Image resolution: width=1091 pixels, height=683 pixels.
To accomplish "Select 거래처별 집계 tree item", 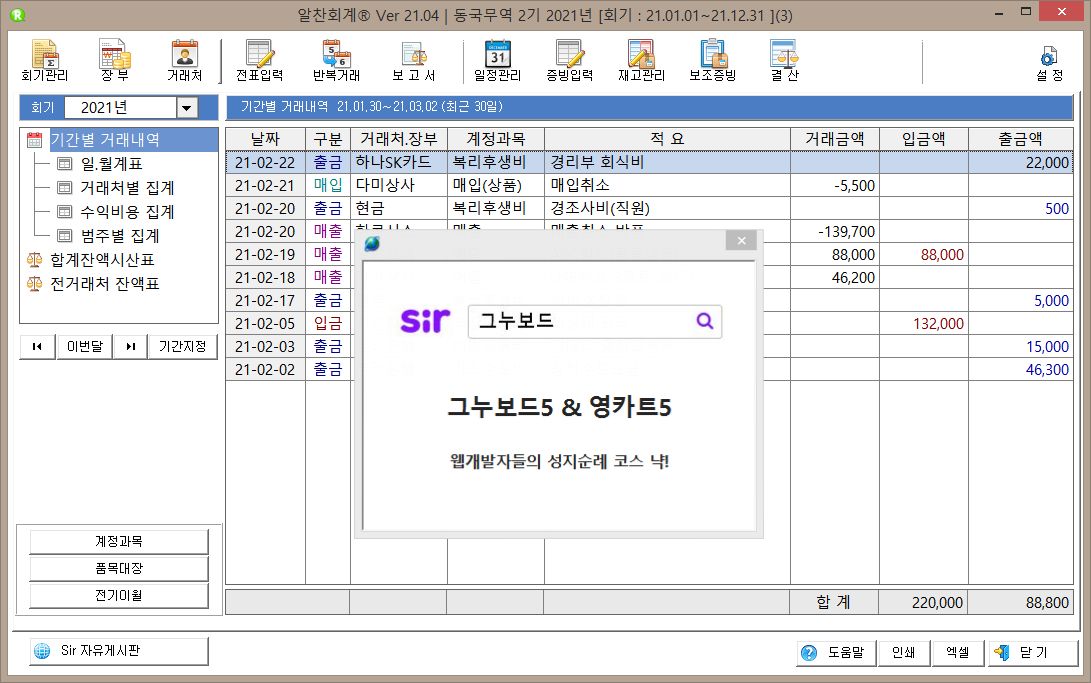I will (x=127, y=188).
